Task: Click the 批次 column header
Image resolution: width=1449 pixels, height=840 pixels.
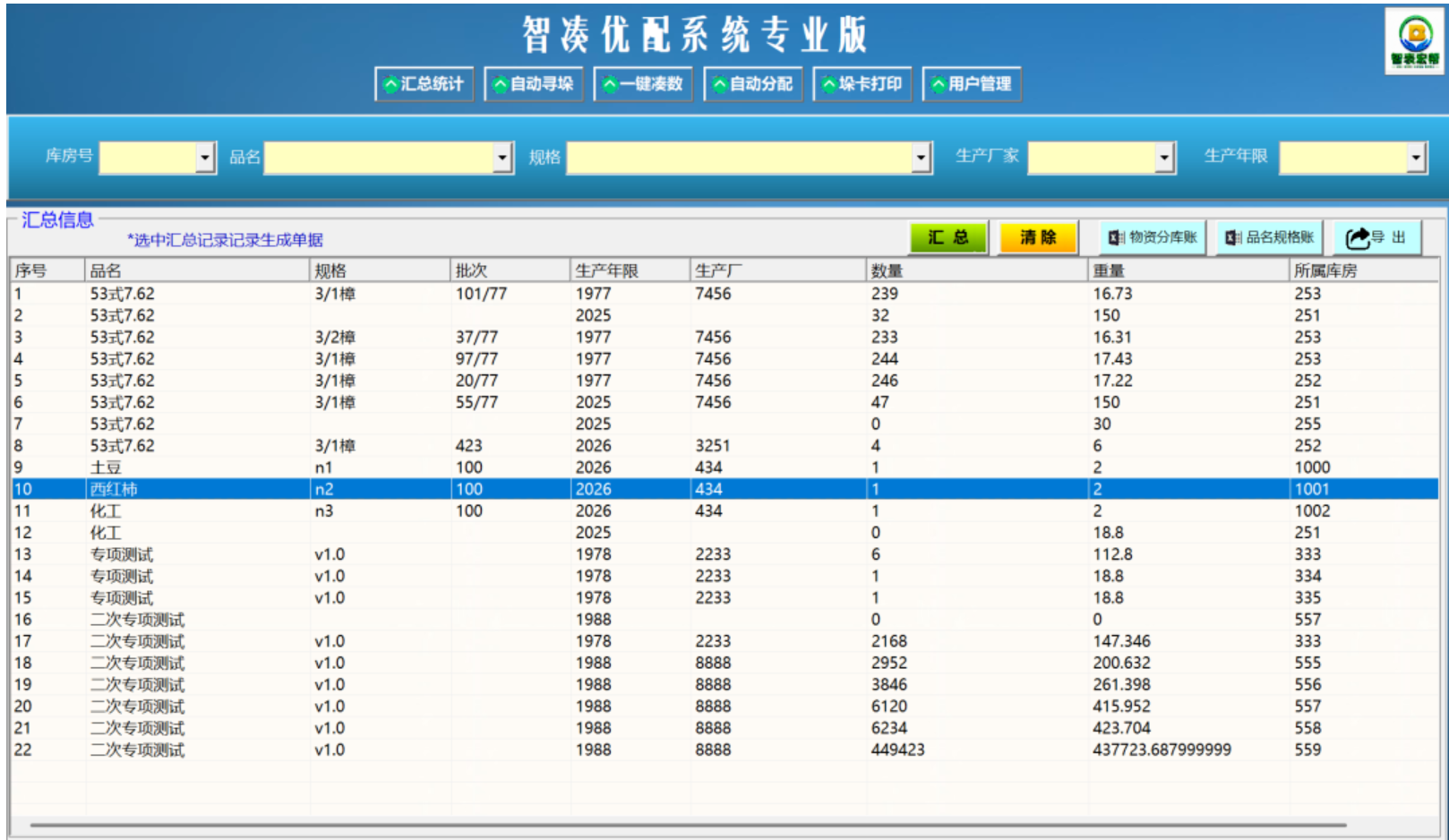Action: [511, 270]
